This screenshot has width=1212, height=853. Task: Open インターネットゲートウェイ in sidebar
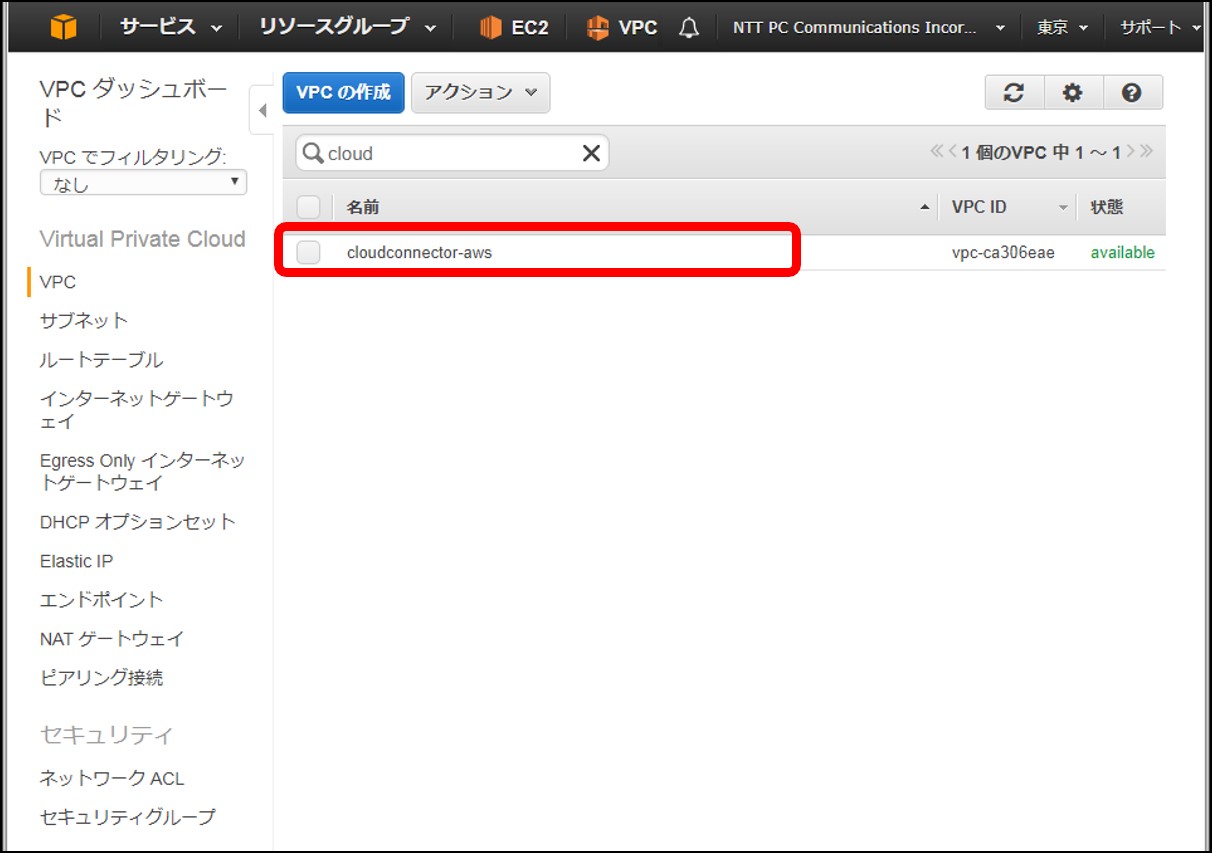click(136, 410)
